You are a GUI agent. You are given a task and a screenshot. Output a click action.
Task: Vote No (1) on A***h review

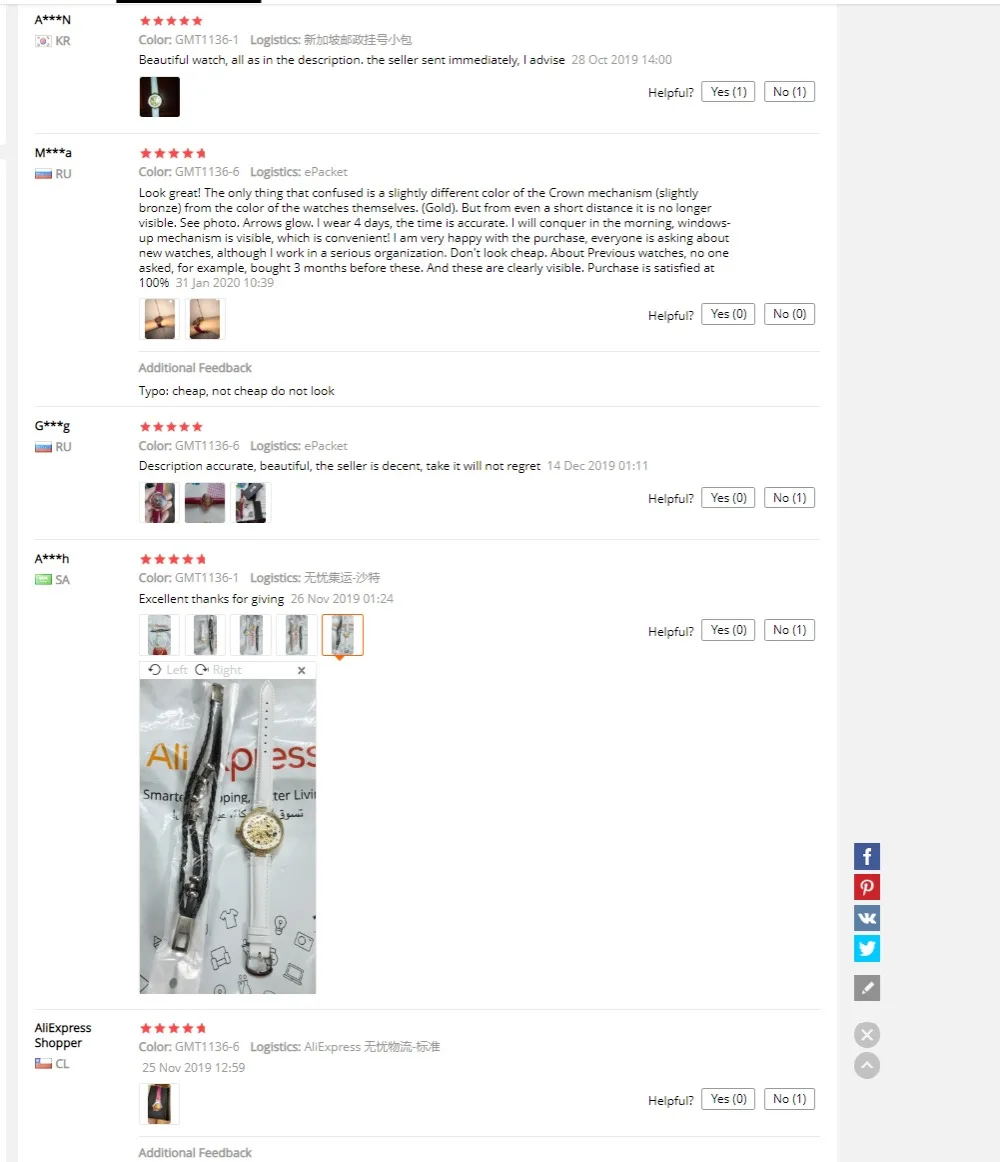coord(789,630)
